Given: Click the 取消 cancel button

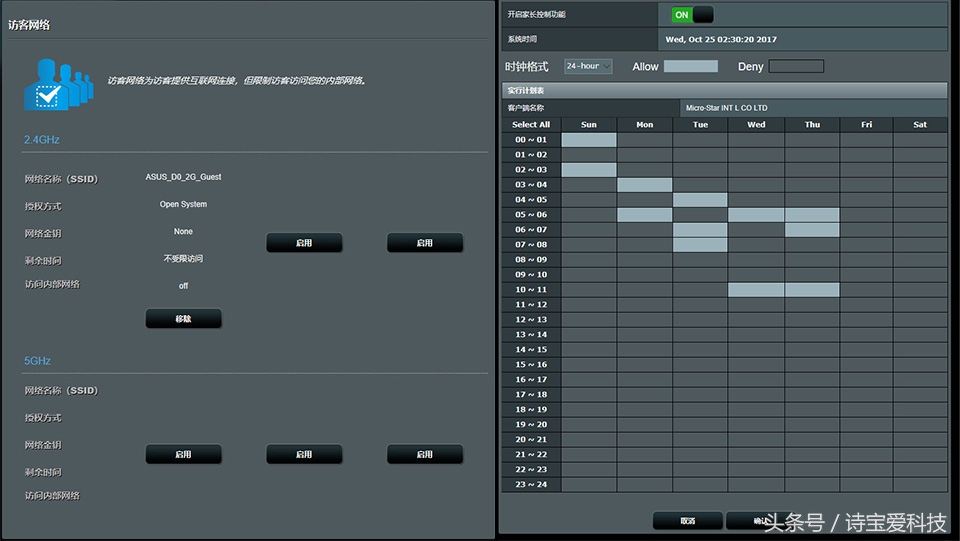Looking at the screenshot, I should pyautogui.click(x=687, y=521).
